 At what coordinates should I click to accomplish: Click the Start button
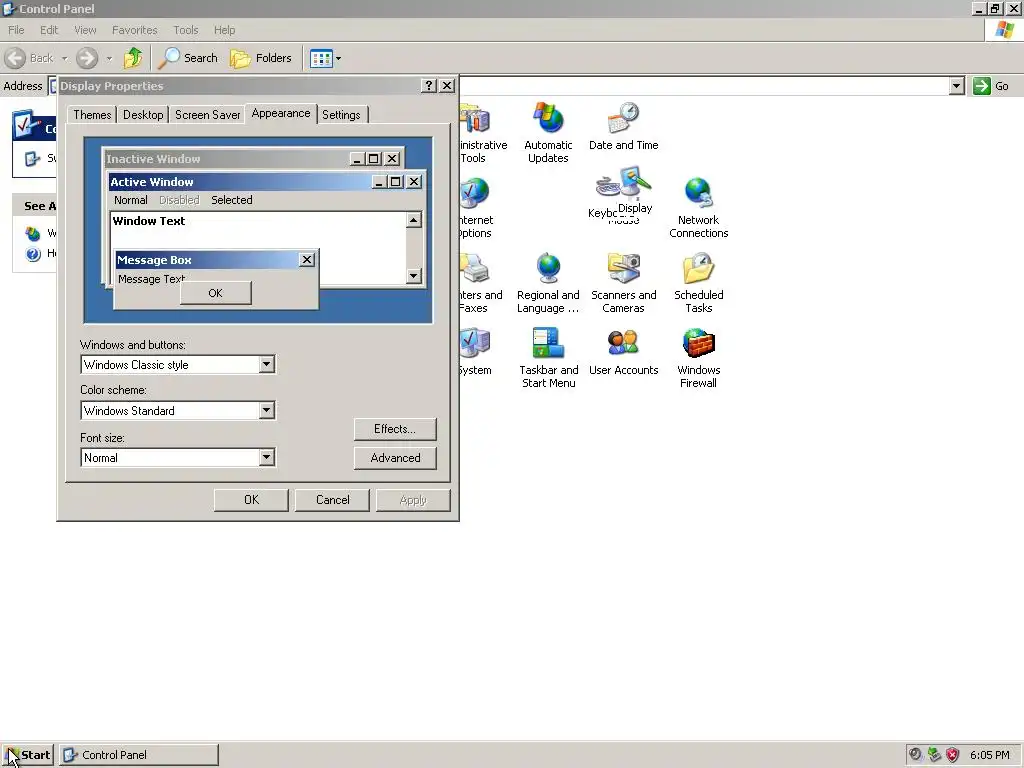pos(27,755)
